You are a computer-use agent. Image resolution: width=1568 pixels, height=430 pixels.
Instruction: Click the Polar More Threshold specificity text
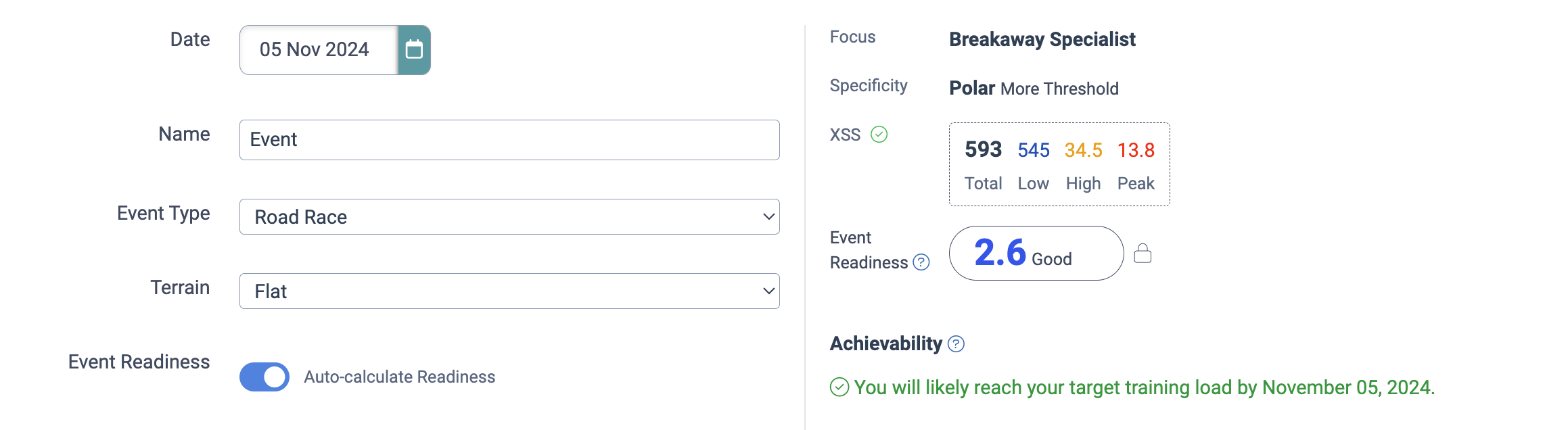tap(1034, 89)
